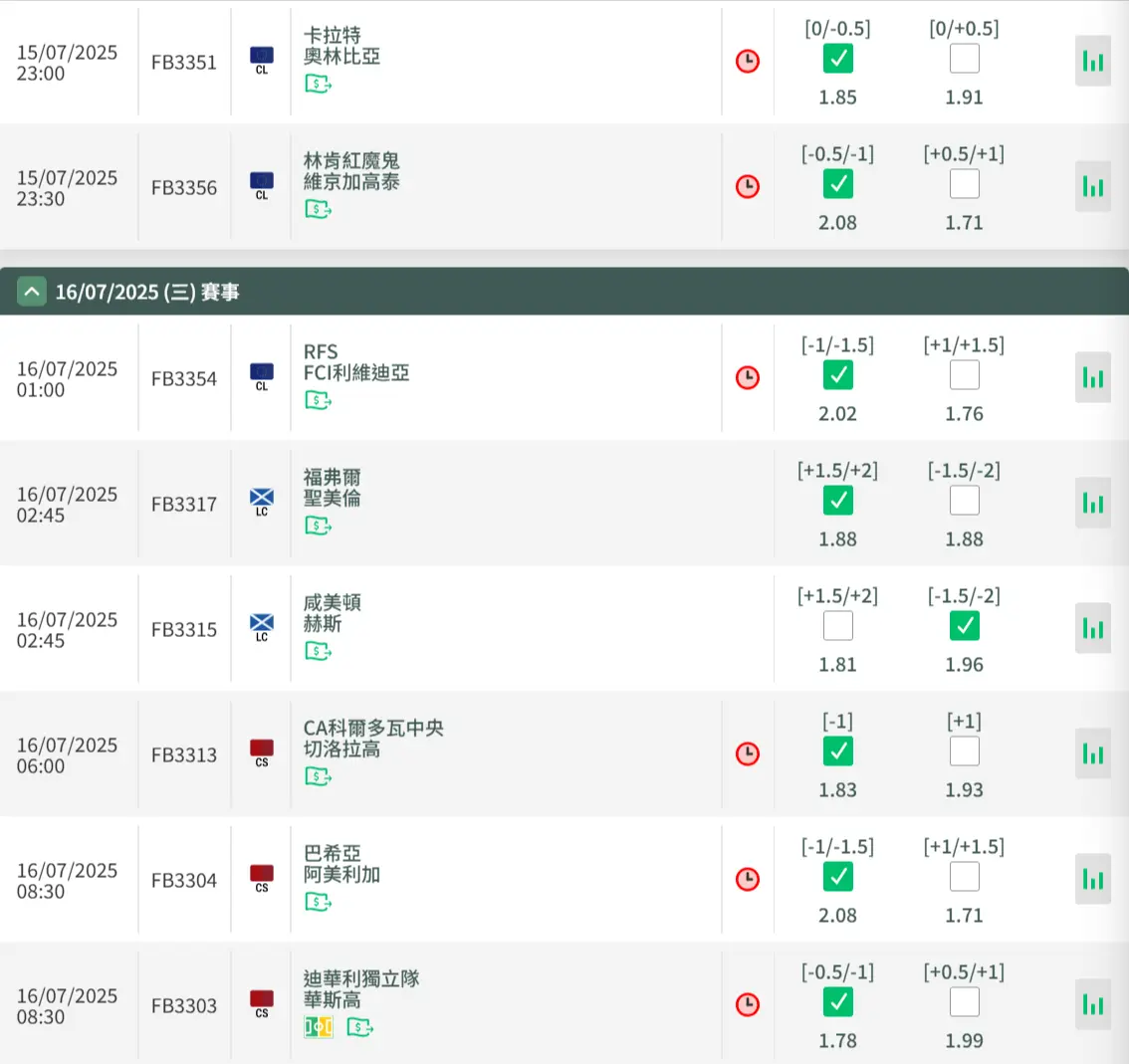The width and height of the screenshot is (1129, 1064).
Task: Uncheck the [-1.5/-2] 1.96 box for 赫斯
Action: click(964, 626)
